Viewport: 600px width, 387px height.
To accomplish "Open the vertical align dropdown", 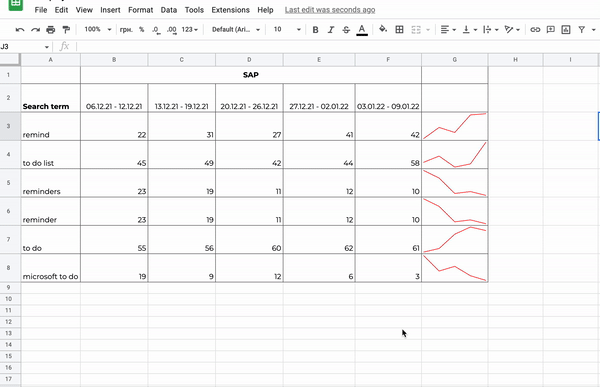I will [470, 29].
